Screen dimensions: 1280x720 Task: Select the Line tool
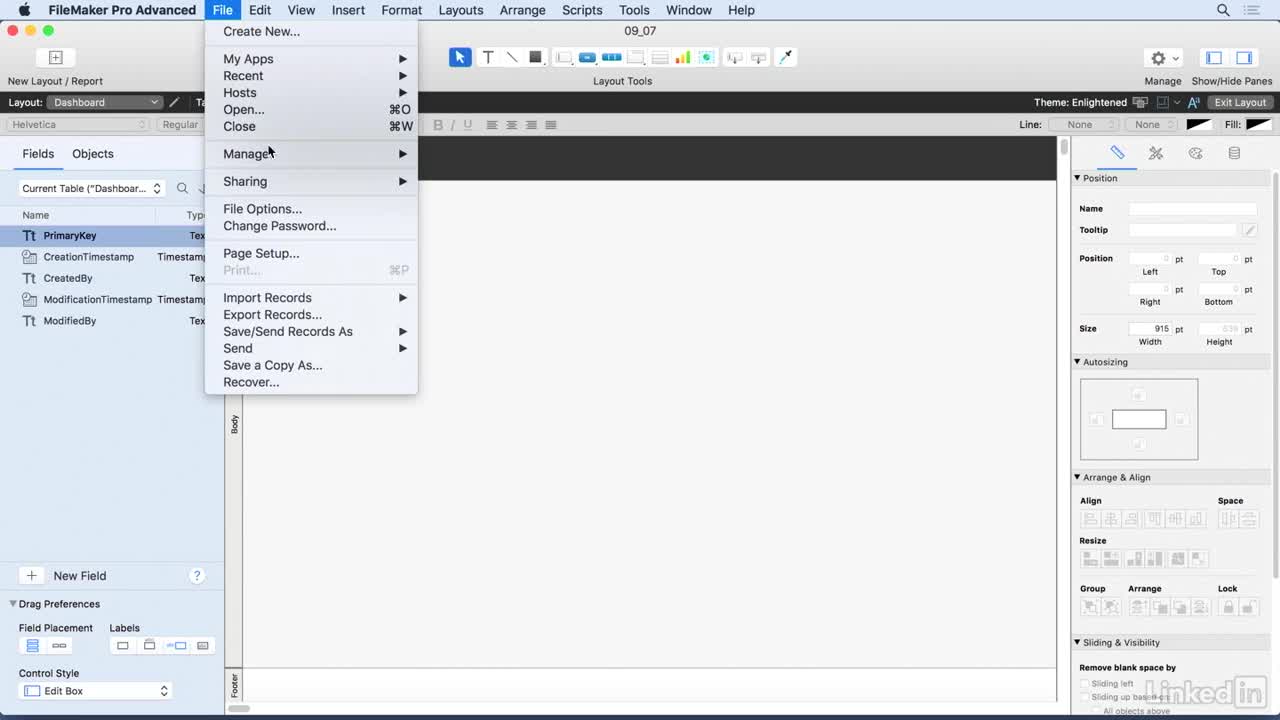(x=512, y=57)
